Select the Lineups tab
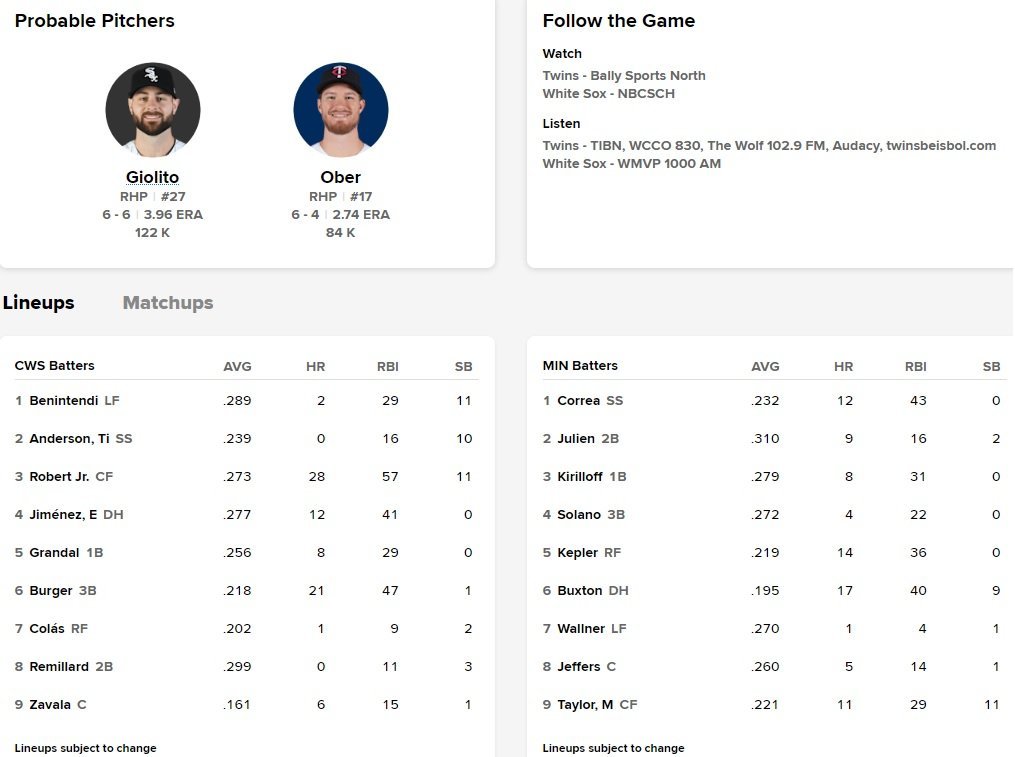 (x=39, y=303)
